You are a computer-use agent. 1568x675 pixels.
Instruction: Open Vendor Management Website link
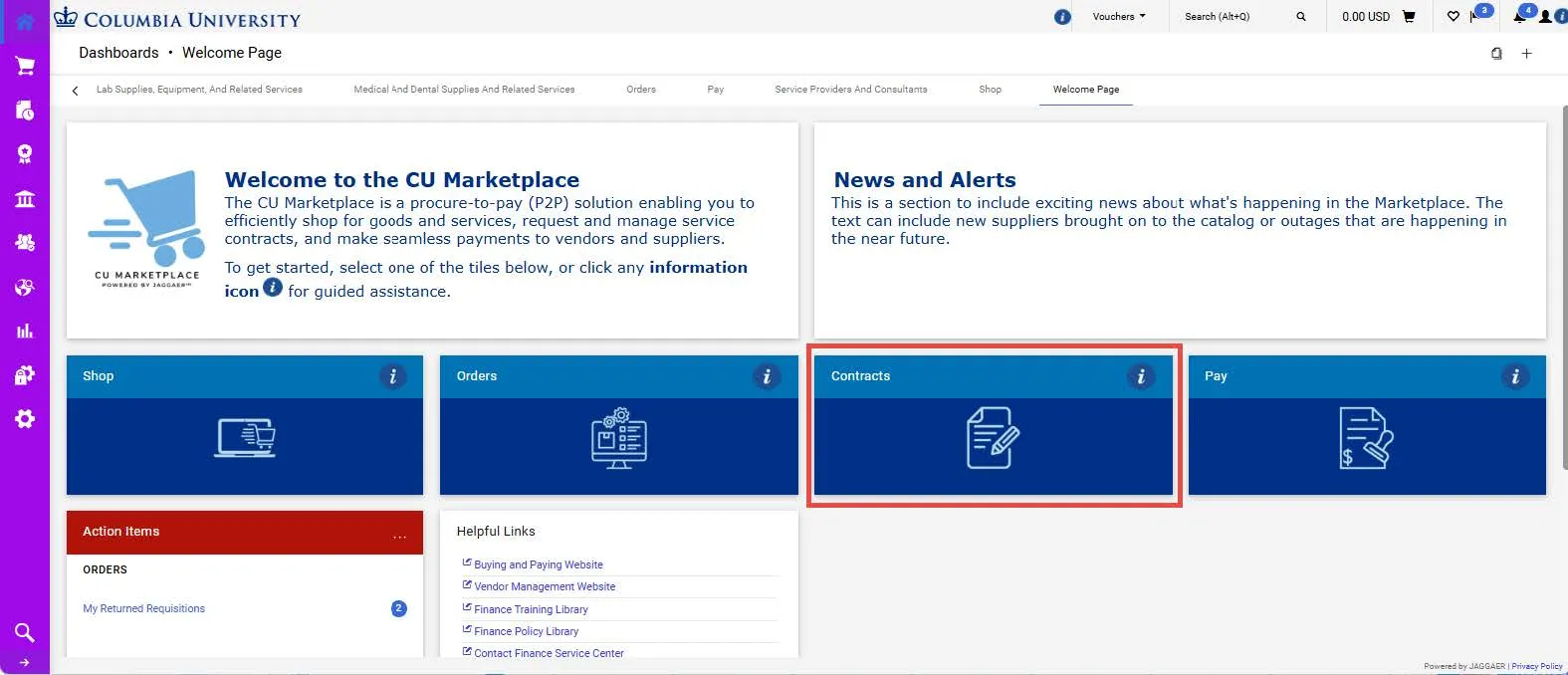[x=544, y=586]
